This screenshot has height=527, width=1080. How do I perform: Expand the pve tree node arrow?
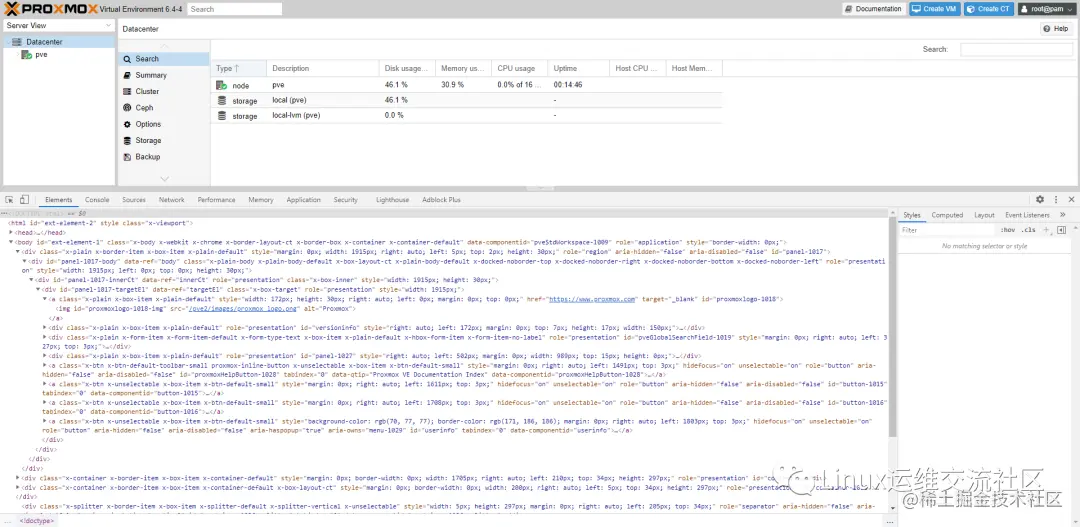17,54
